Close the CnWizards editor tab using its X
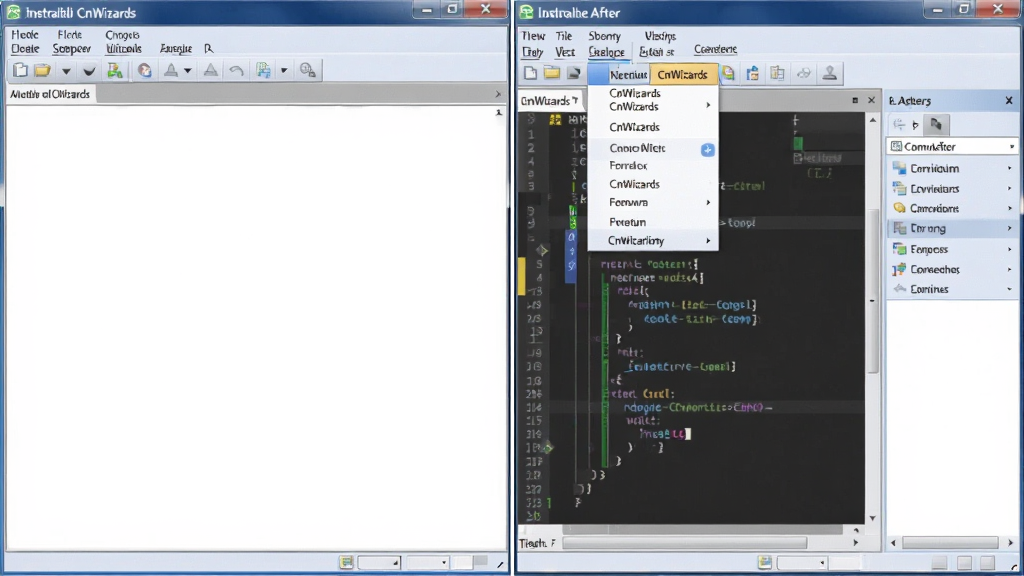 click(x=871, y=101)
